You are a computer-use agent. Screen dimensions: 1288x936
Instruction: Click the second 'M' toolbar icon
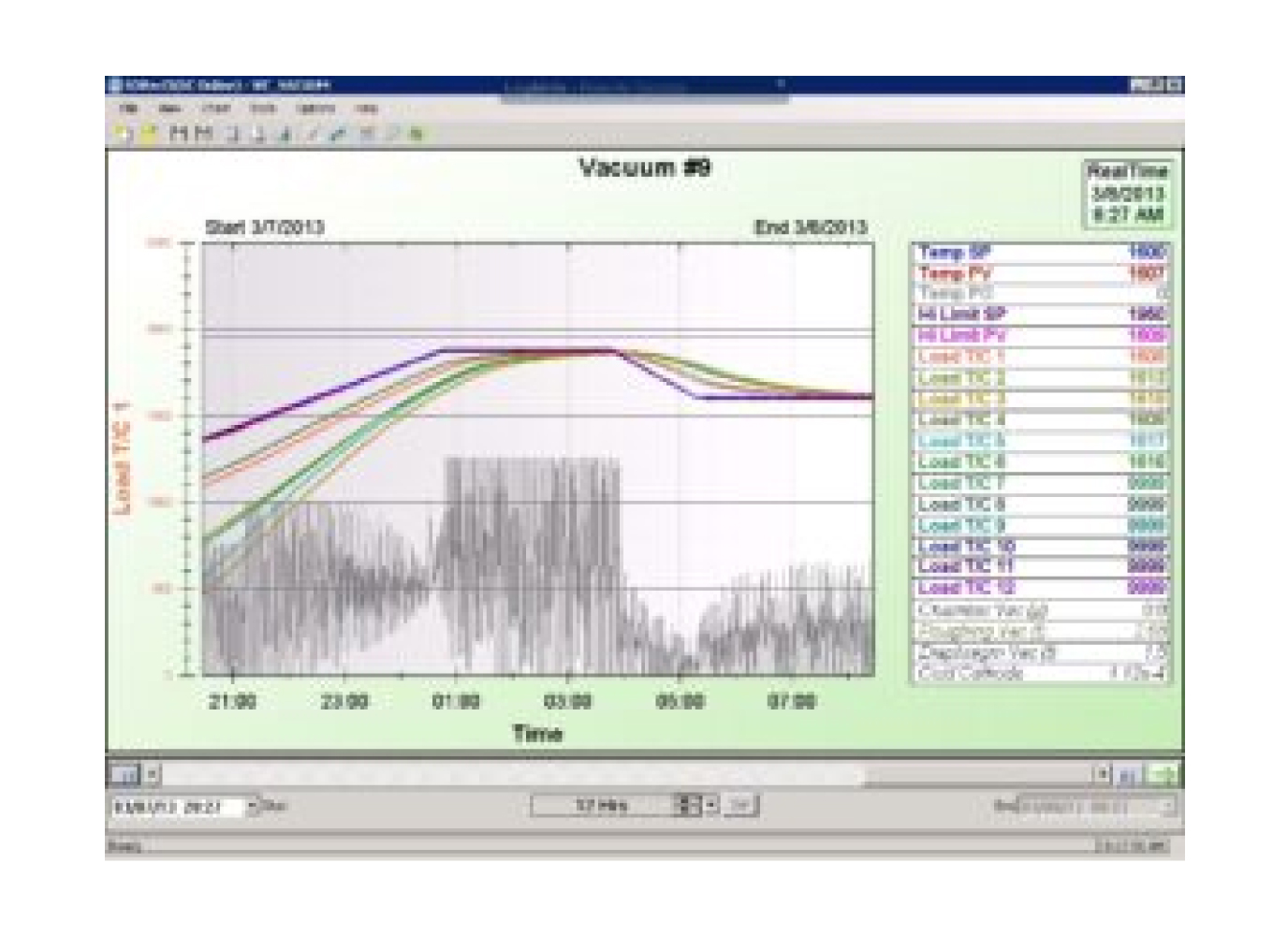(x=202, y=133)
